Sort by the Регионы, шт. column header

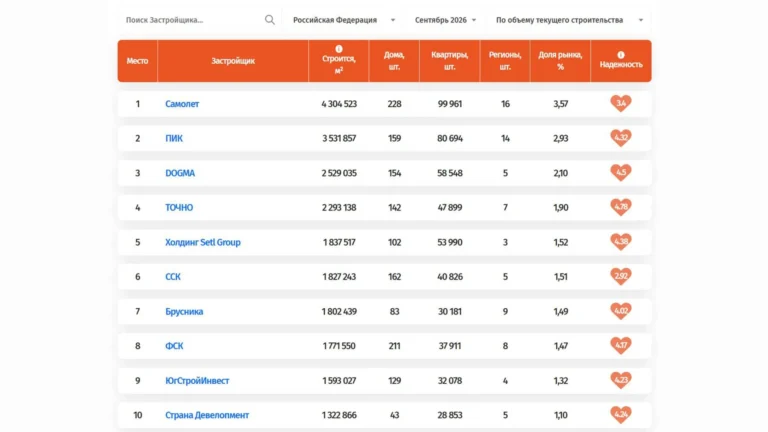505,61
